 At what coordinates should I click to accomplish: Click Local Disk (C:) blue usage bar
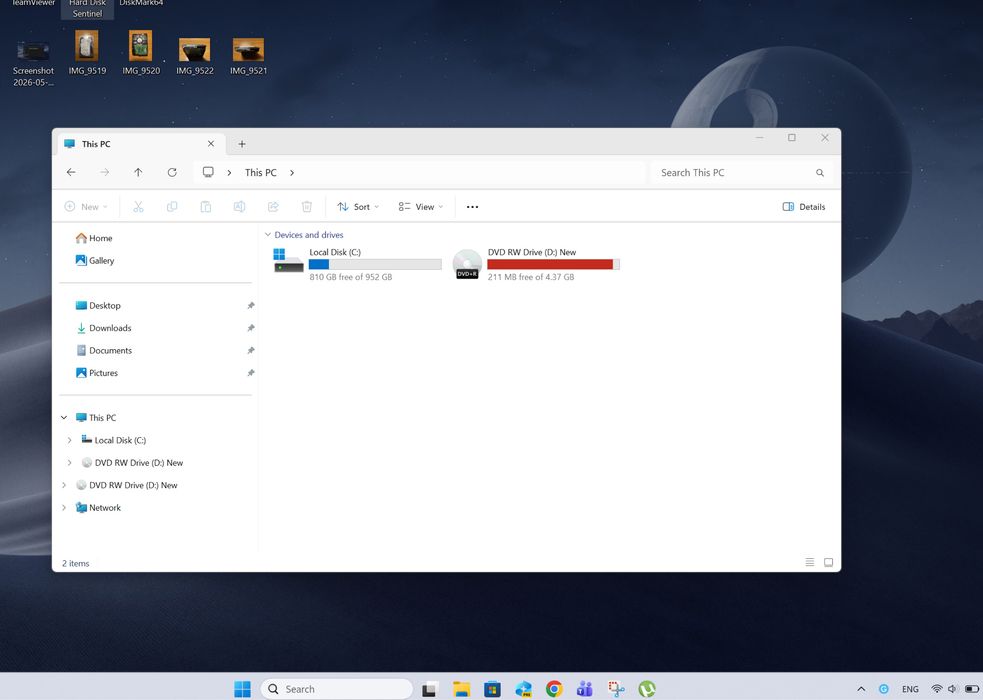coord(375,264)
